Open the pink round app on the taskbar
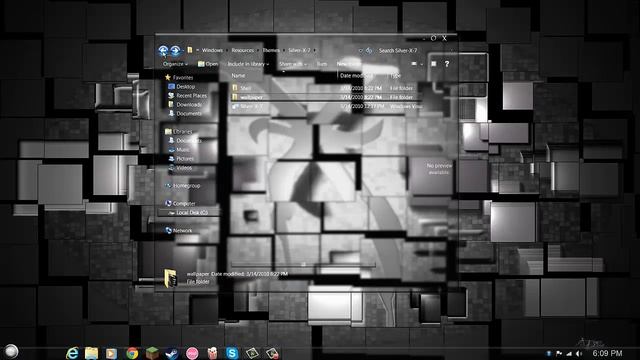Screen dimensions: 640x360 192,353
